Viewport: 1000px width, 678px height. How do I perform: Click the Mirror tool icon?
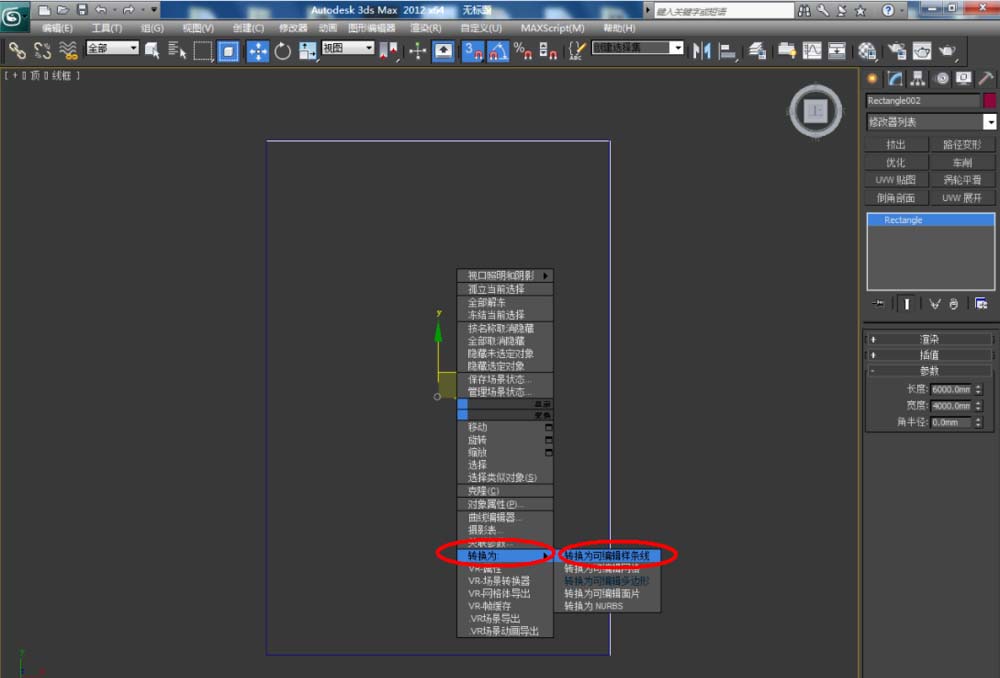[x=702, y=50]
